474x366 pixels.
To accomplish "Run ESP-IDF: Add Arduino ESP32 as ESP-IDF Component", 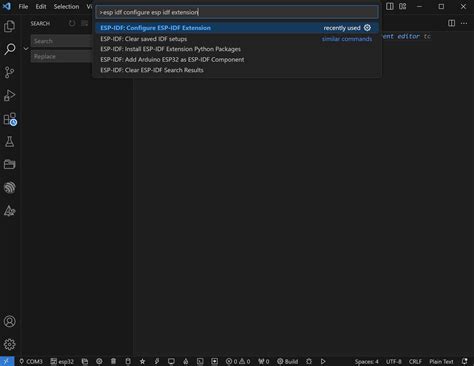I will coord(237,60).
